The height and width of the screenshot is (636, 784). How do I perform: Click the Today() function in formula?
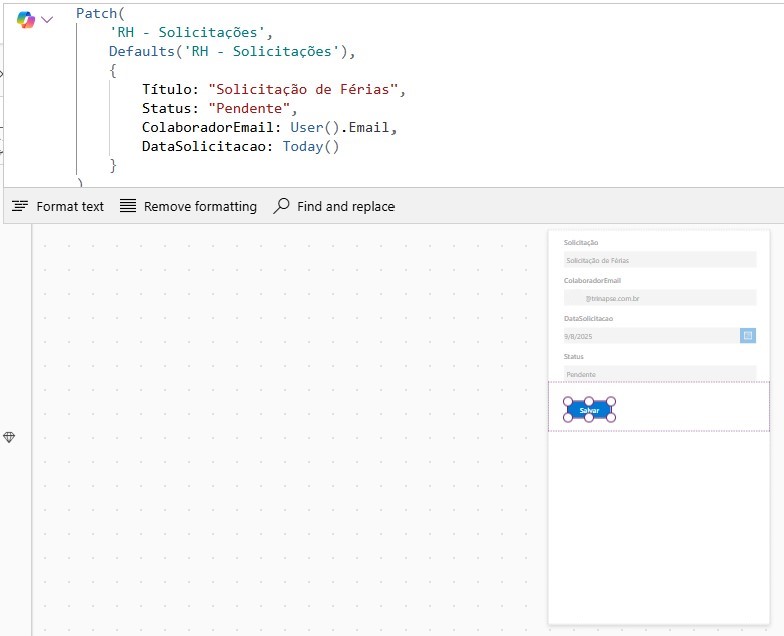click(311, 146)
